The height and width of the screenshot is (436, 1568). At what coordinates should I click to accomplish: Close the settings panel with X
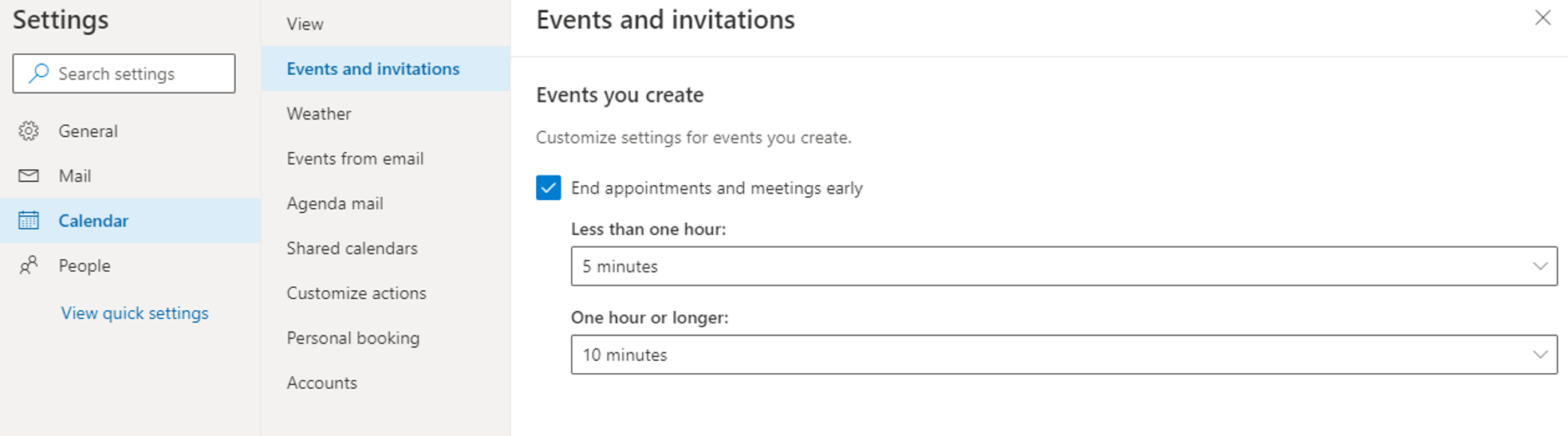click(x=1542, y=18)
